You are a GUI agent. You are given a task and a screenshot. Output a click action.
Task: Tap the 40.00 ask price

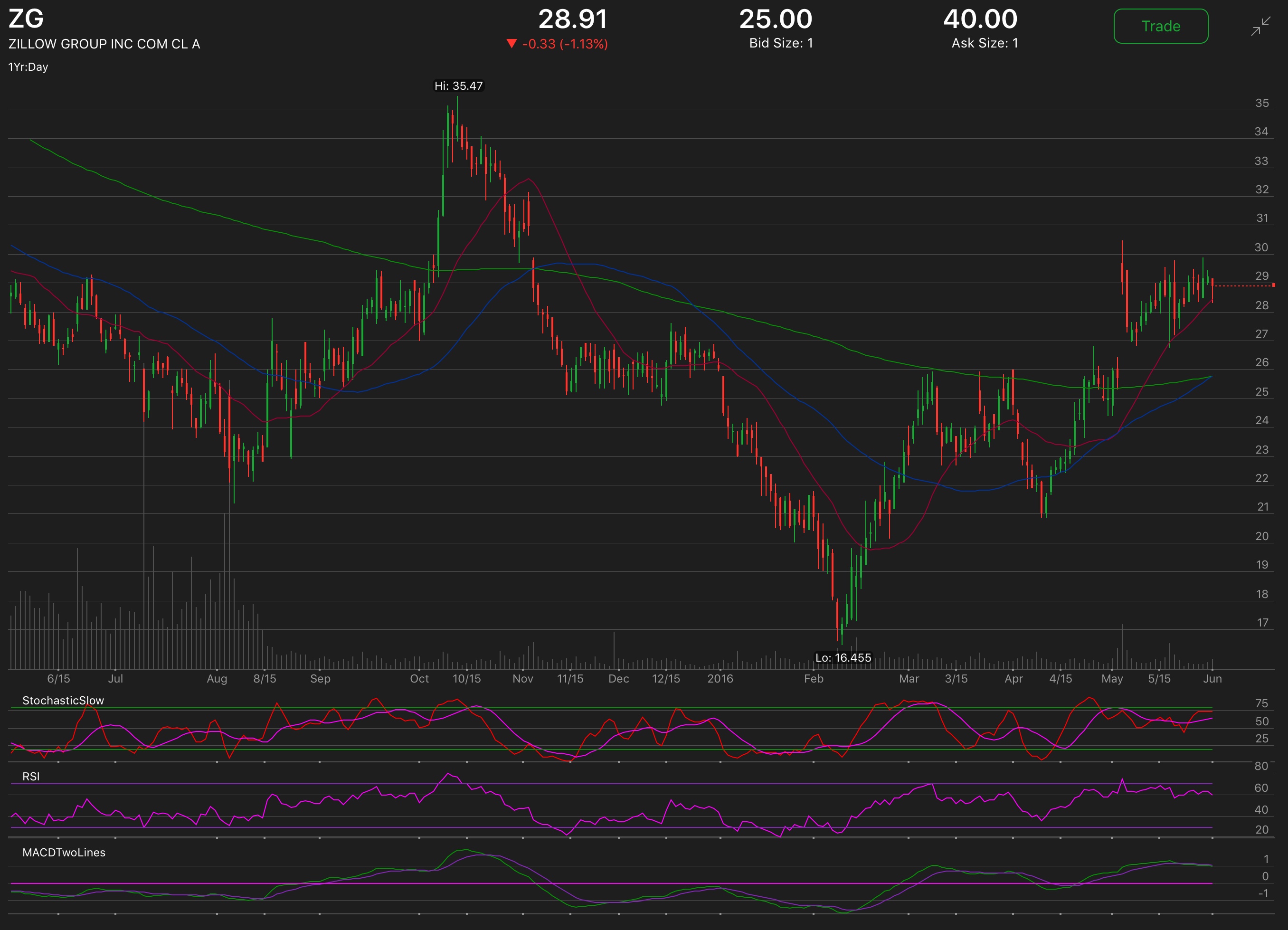coord(980,19)
